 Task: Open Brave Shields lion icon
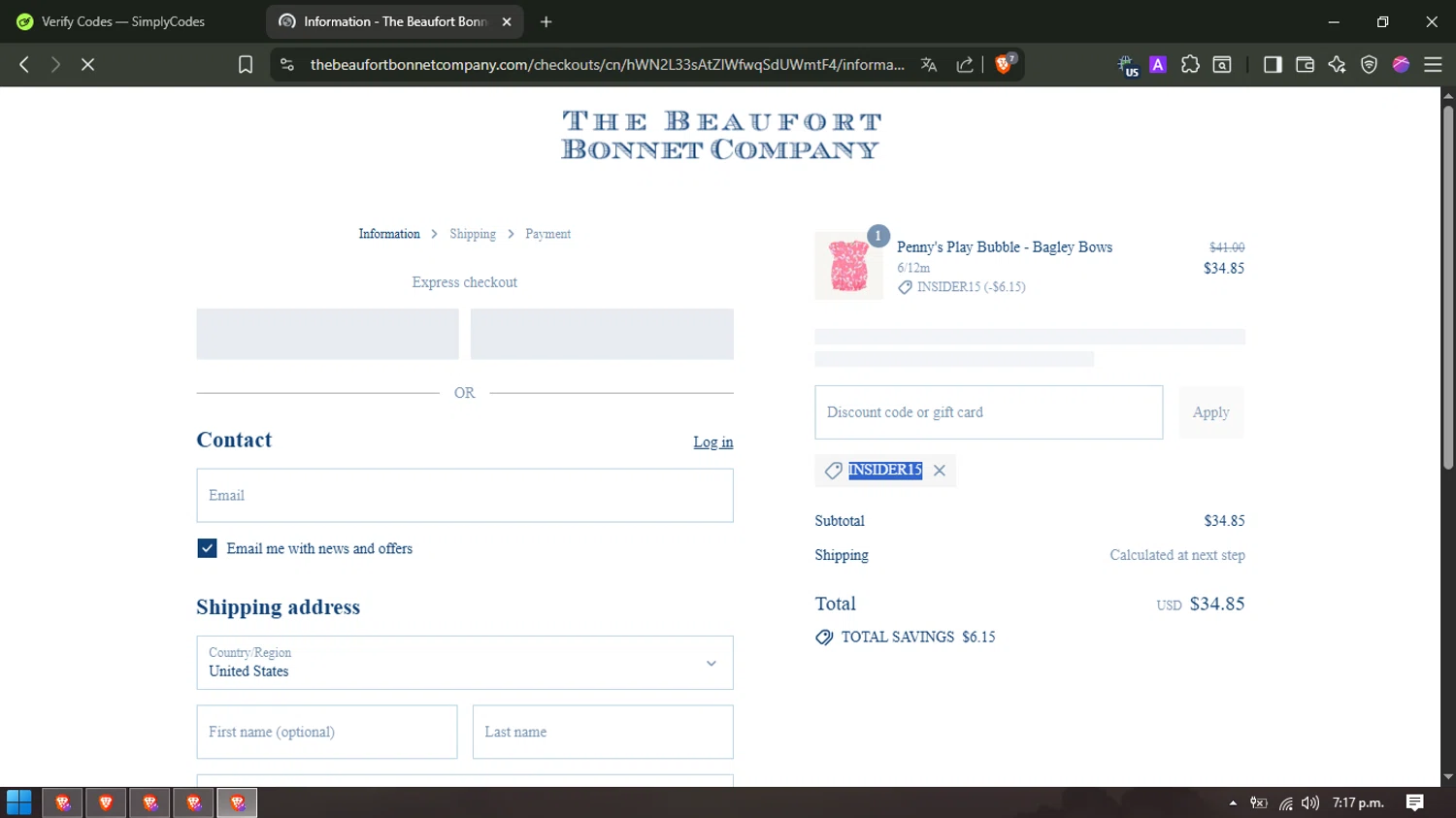tap(1005, 64)
